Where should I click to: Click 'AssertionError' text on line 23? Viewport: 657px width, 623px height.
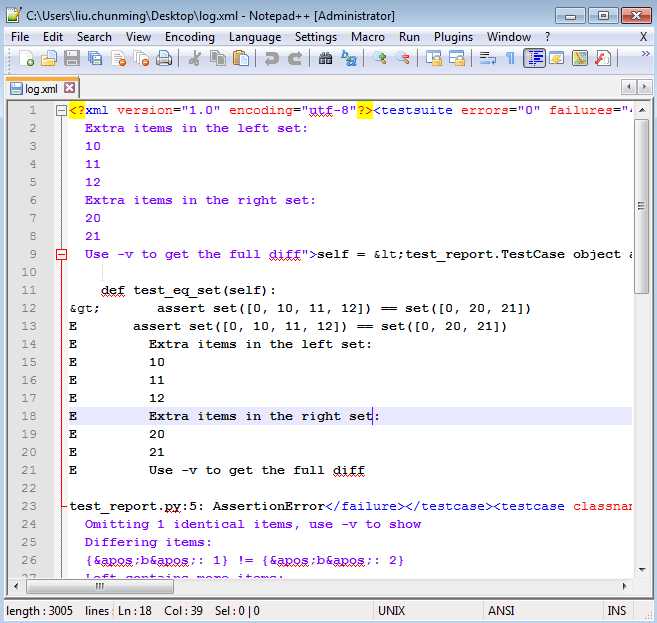[269, 506]
